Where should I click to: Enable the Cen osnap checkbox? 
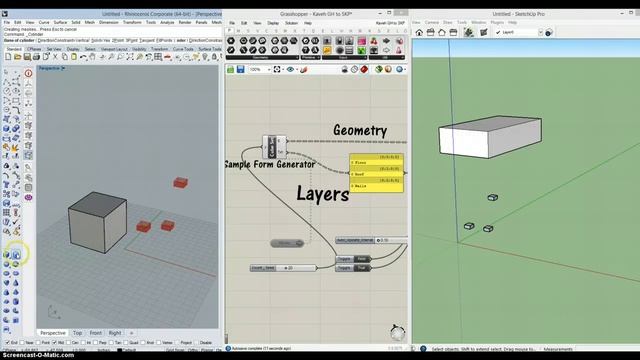click(69, 342)
